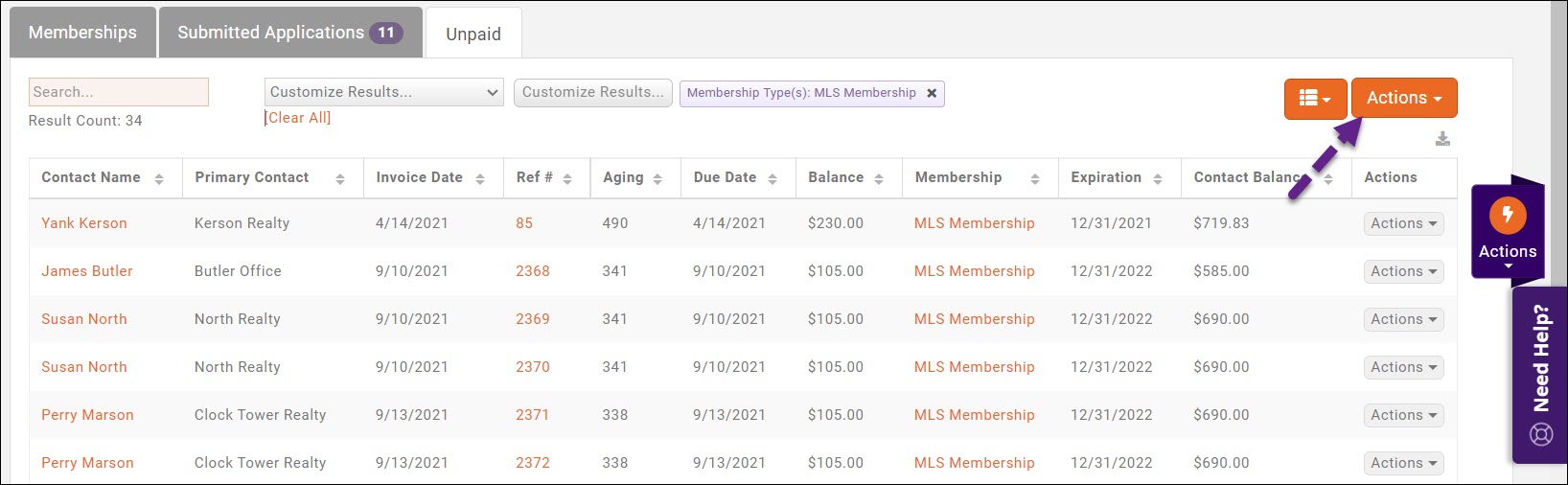This screenshot has width=1568, height=485.
Task: Switch to the Memberships tab
Action: (82, 33)
